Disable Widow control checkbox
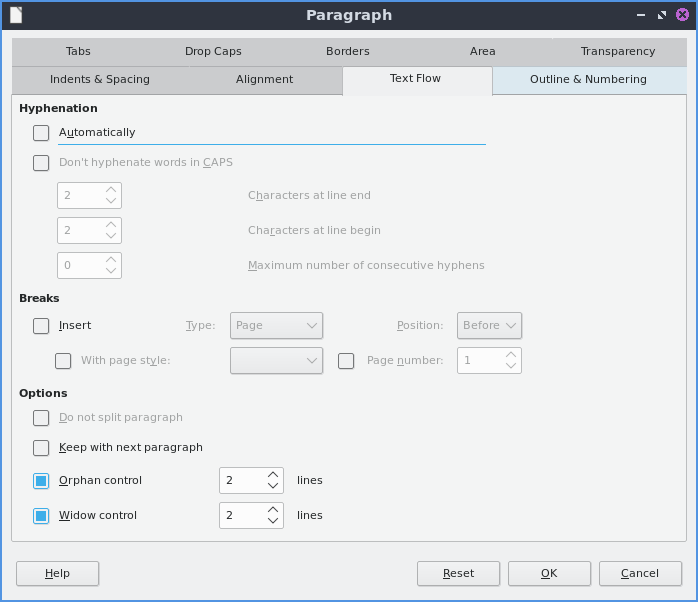Screen dimensions: 698x602 coord(41,516)
